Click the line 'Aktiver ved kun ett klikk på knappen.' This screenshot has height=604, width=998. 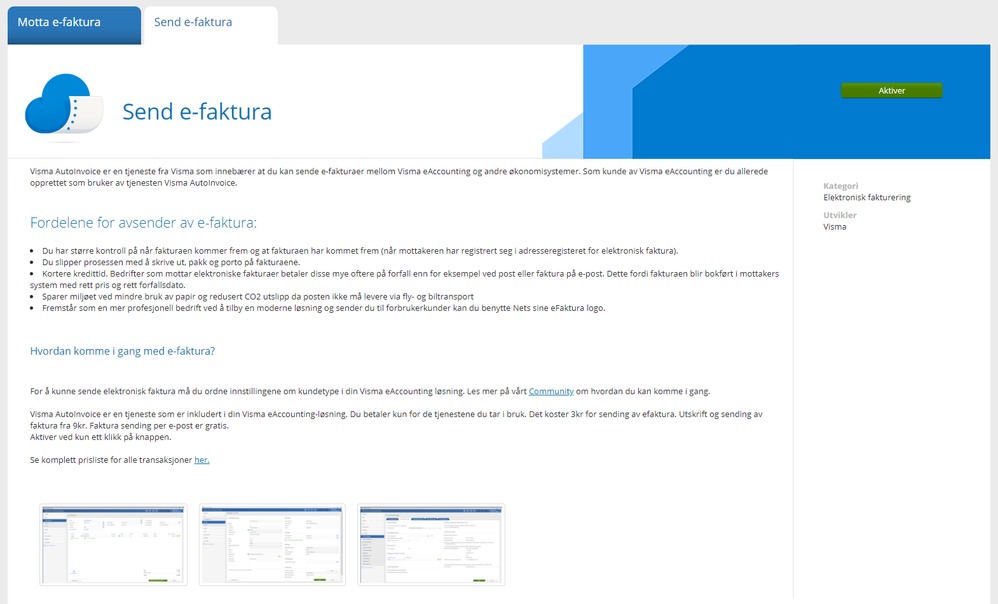coord(101,437)
